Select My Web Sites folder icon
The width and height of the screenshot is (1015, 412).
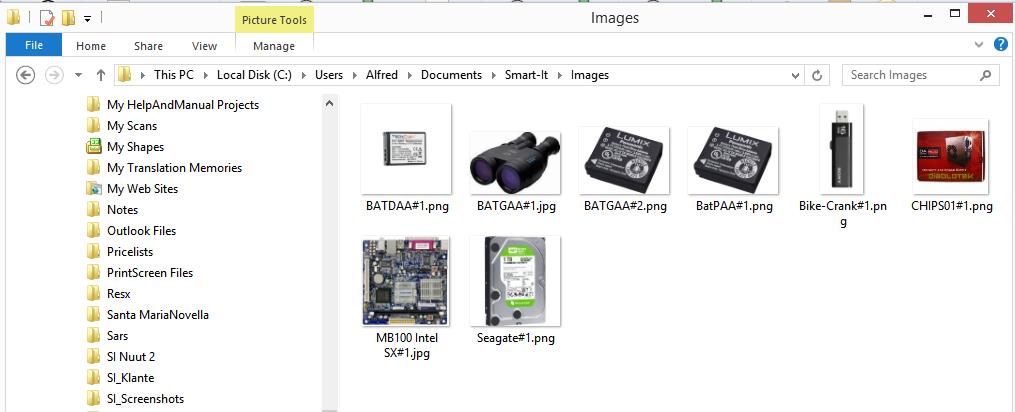pyautogui.click(x=93, y=189)
